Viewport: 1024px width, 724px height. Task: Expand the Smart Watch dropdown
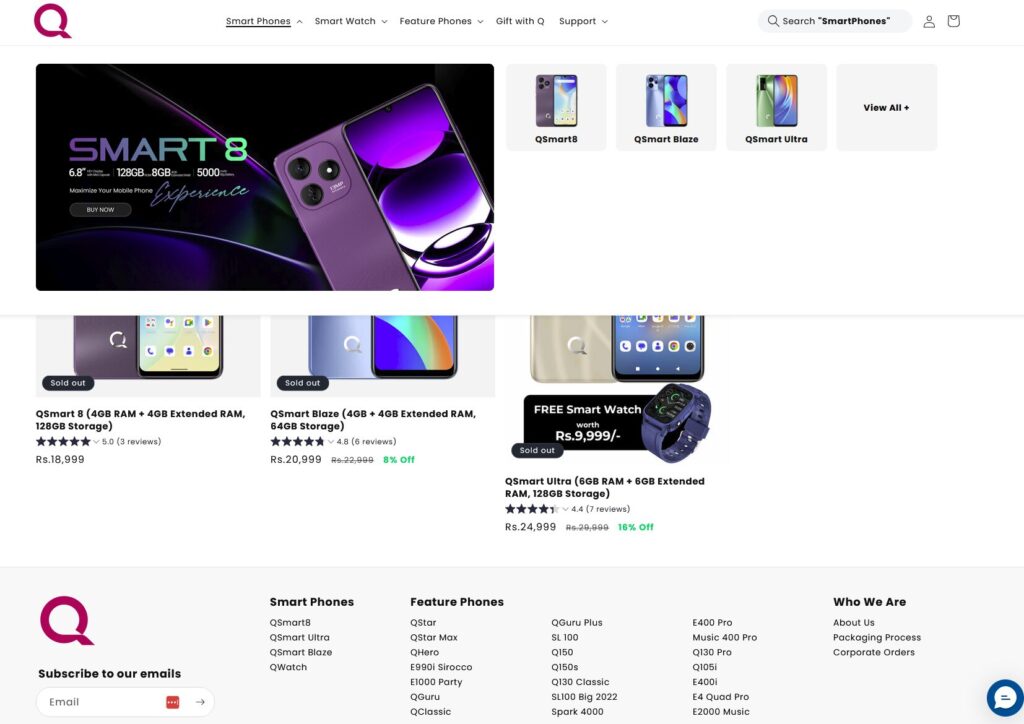[x=351, y=21]
